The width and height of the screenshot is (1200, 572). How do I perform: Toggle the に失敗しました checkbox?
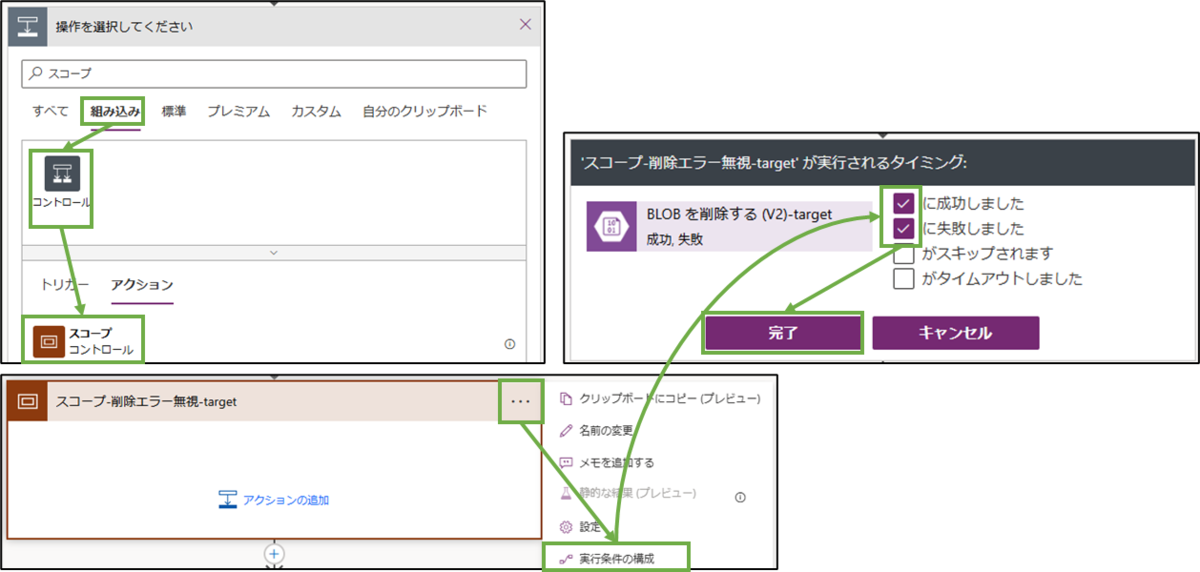pyautogui.click(x=904, y=228)
